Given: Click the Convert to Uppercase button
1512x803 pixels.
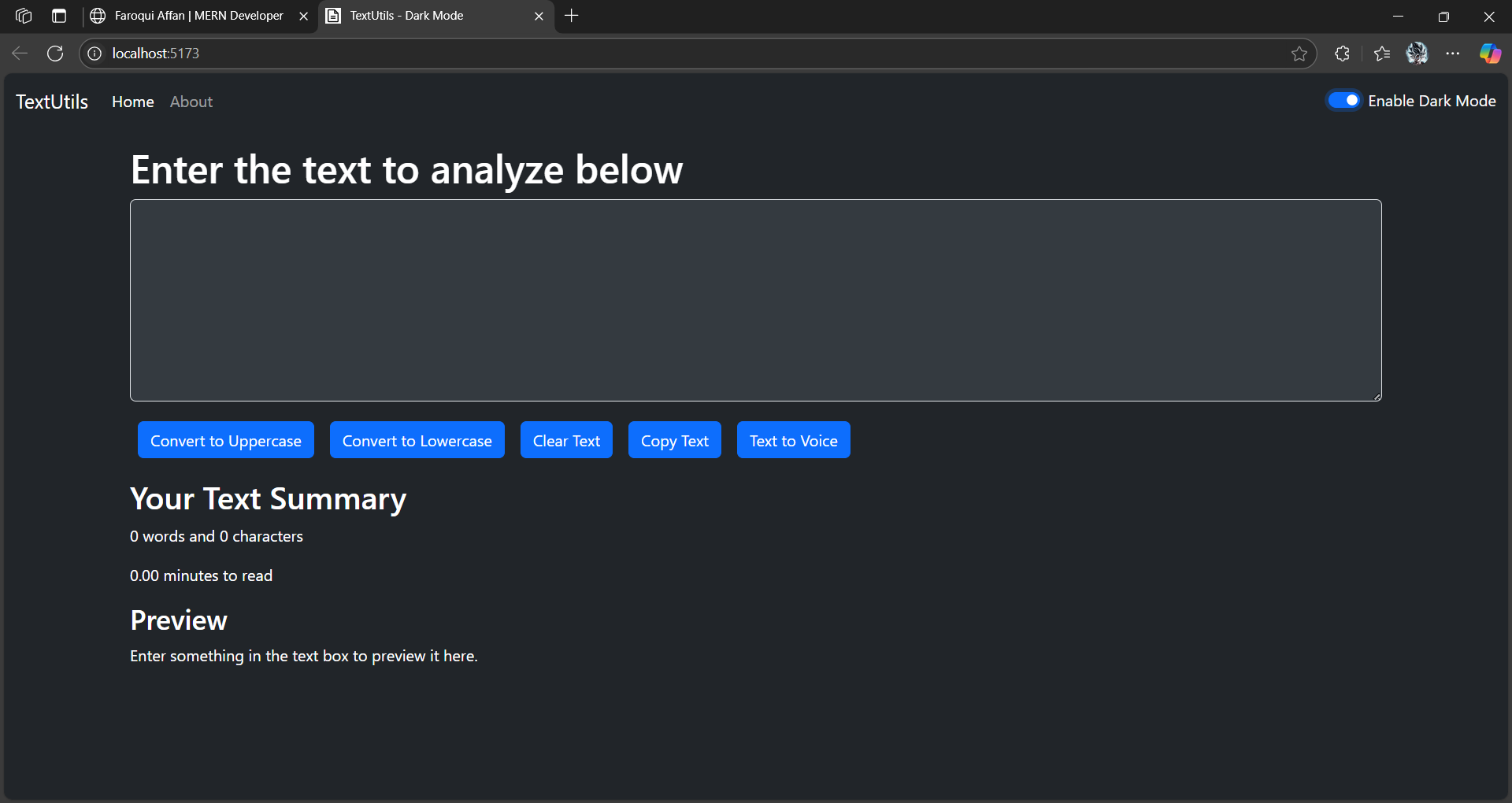Looking at the screenshot, I should point(226,440).
